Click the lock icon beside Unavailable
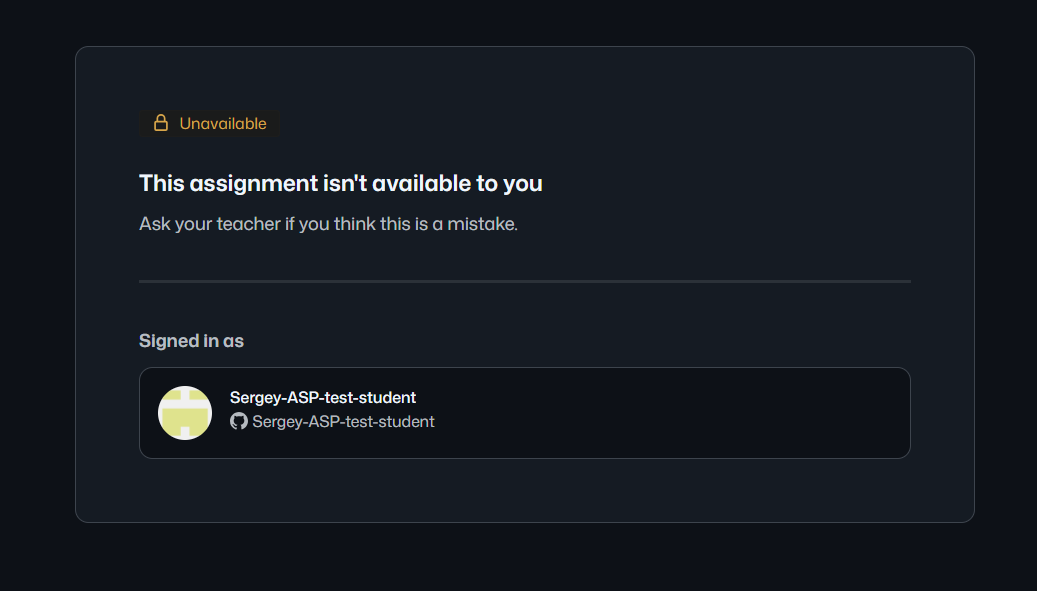Screen dimensions: 1037x591 click(161, 123)
